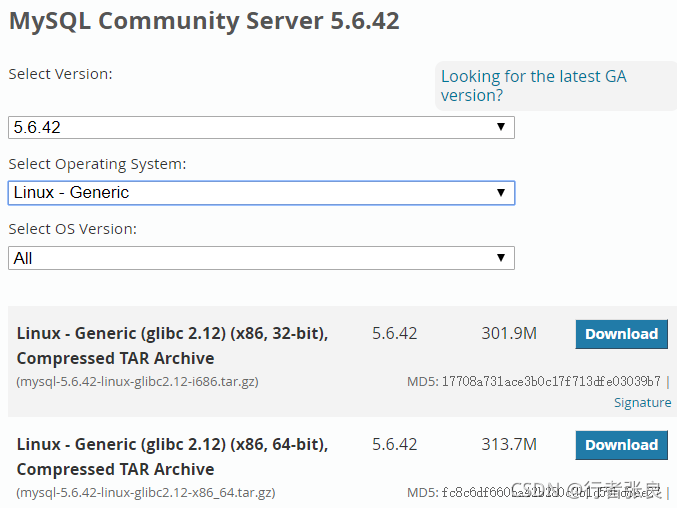Open the Select Version dropdown showing 5.6.42
Screen dimensions: 677x508
261,127
